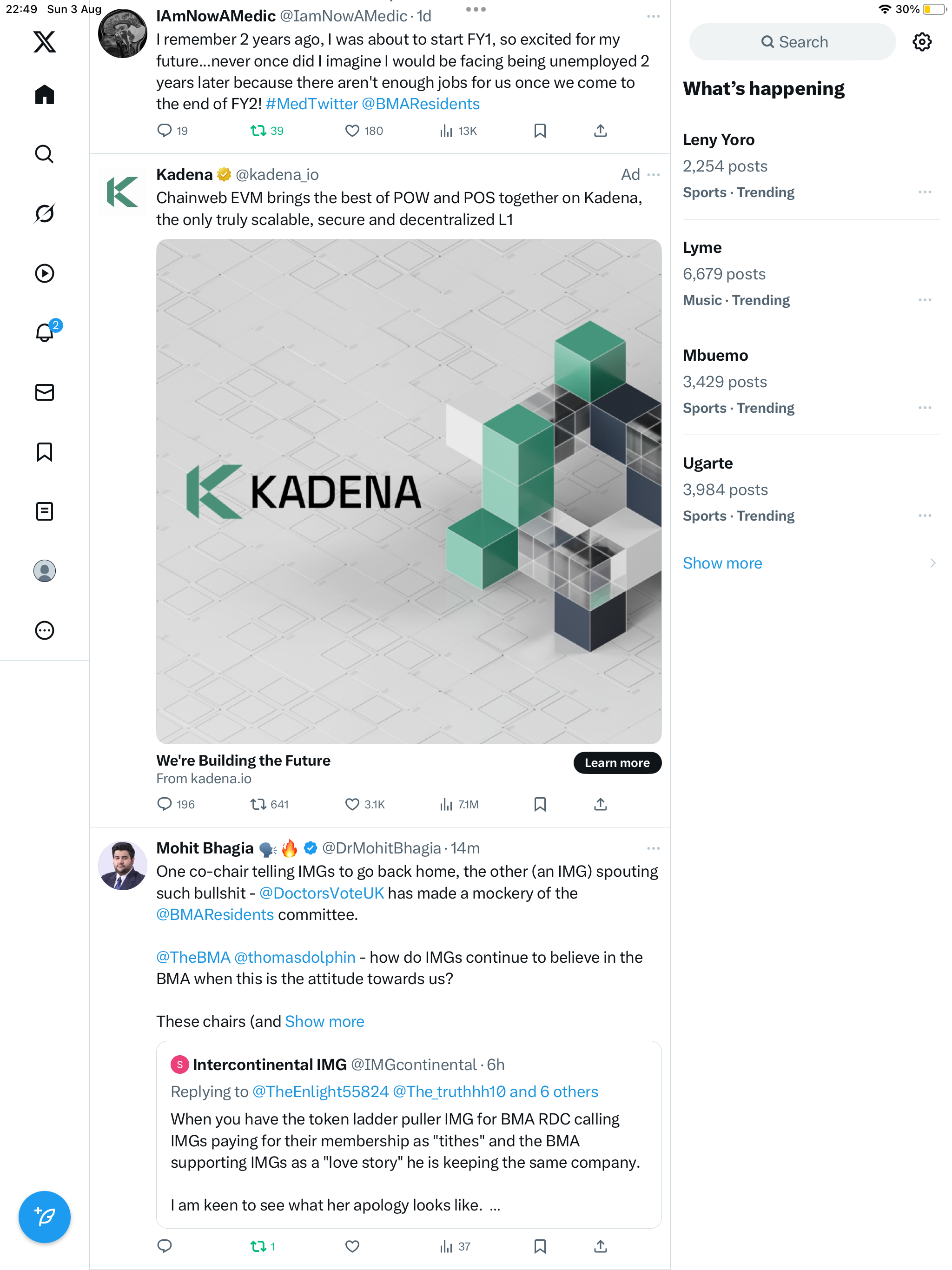The image size is (952, 1270).
Task: Open the video play icon in sidebar
Action: [44, 273]
